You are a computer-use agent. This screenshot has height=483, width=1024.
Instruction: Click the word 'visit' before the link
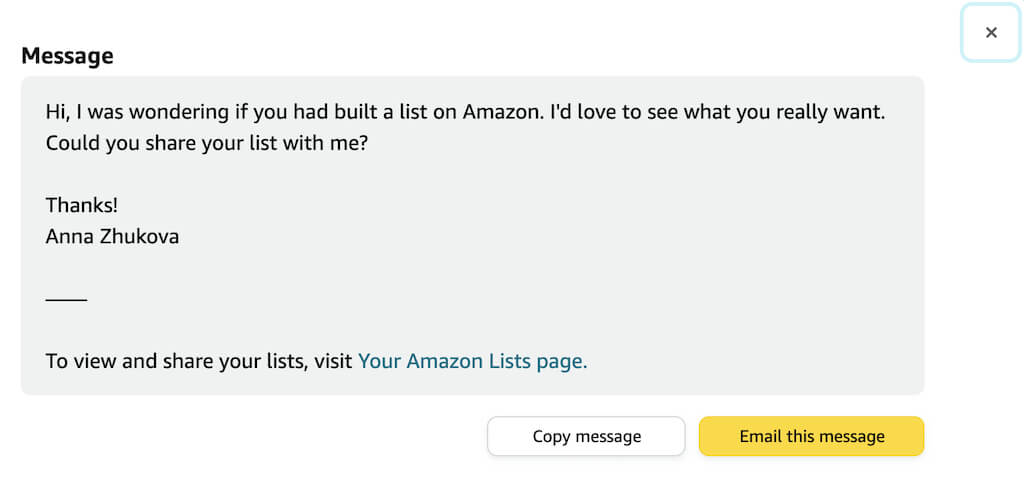[x=332, y=361]
